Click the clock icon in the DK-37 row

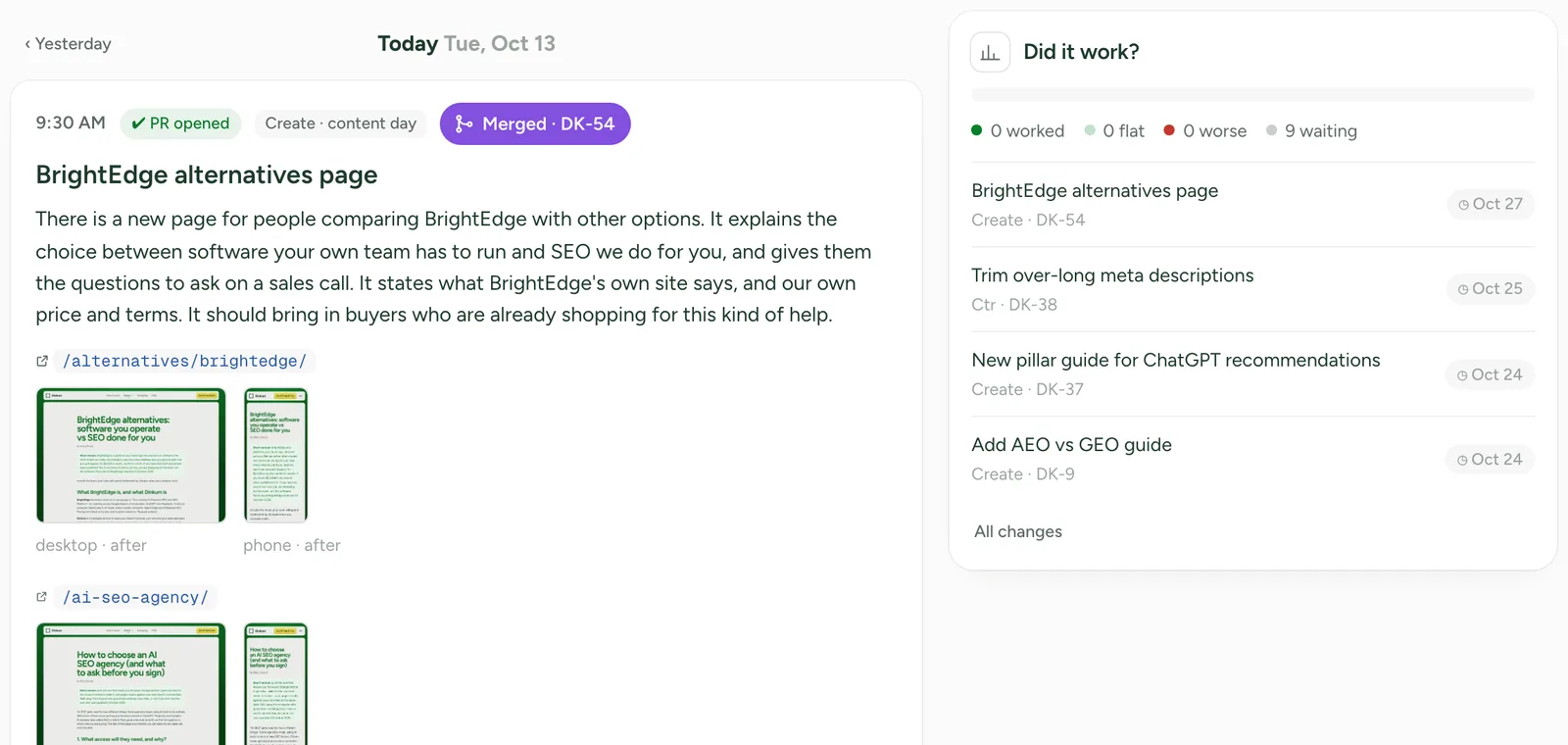[x=1462, y=375]
